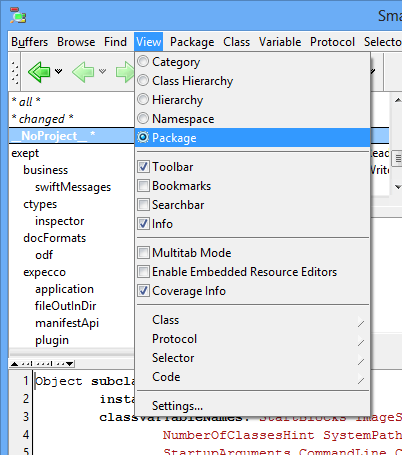This screenshot has height=455, width=402.
Task: Click the Smalltalk application icon in title bar
Action: coord(18,15)
